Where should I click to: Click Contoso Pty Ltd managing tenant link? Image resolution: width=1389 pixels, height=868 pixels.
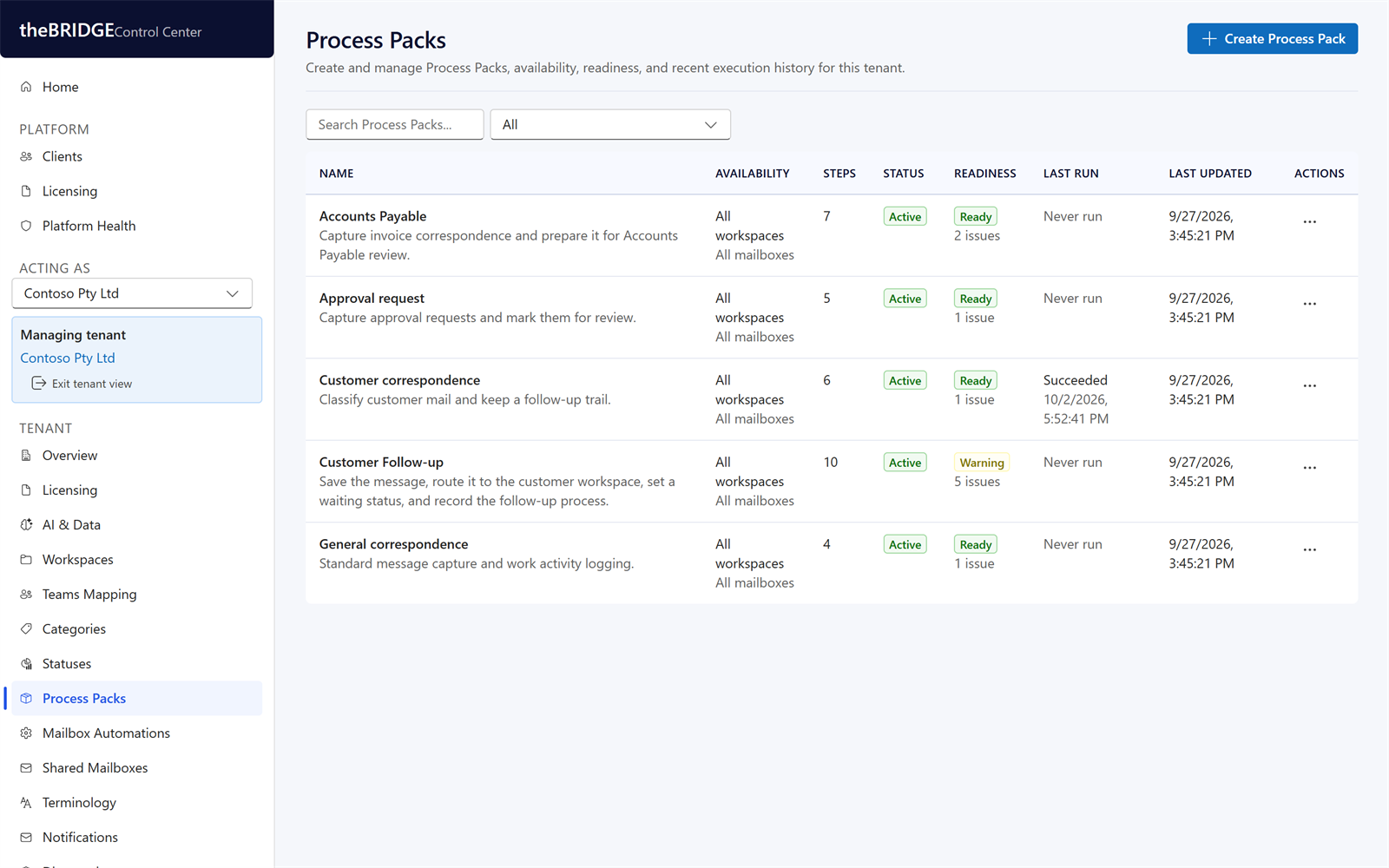point(68,358)
